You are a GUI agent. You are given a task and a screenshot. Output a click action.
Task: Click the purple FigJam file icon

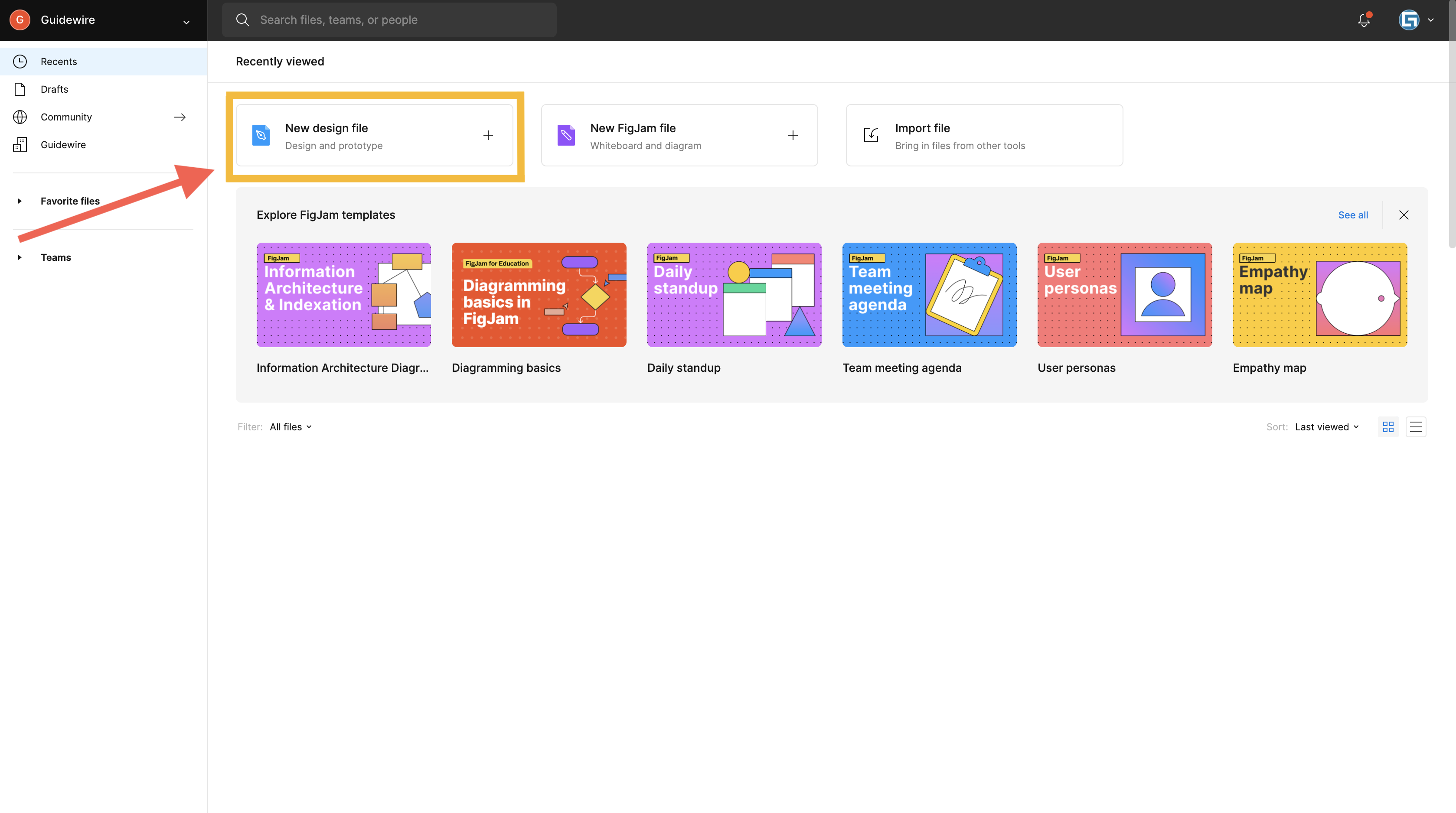click(x=566, y=135)
